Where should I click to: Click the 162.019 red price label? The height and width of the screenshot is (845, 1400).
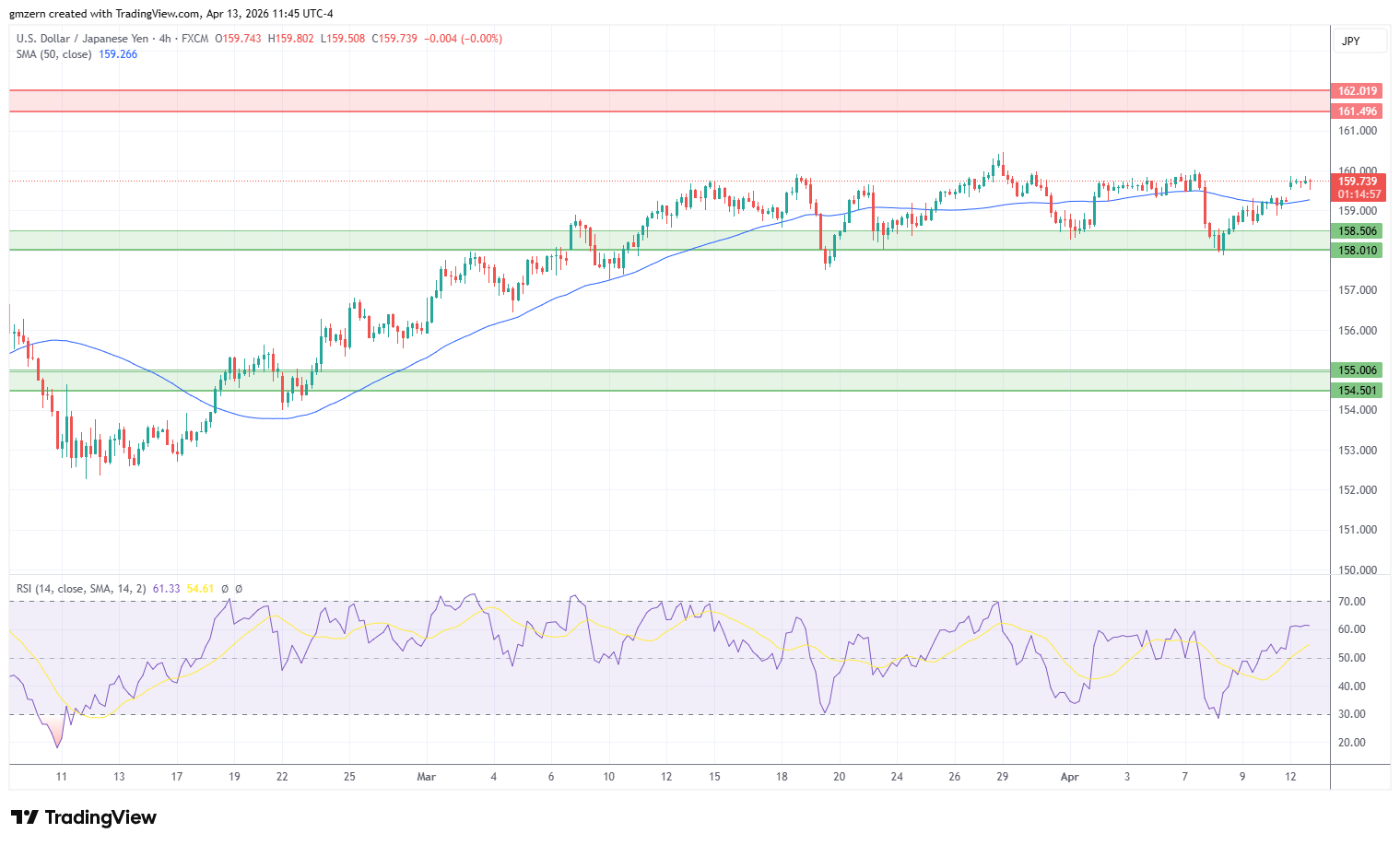click(1357, 91)
